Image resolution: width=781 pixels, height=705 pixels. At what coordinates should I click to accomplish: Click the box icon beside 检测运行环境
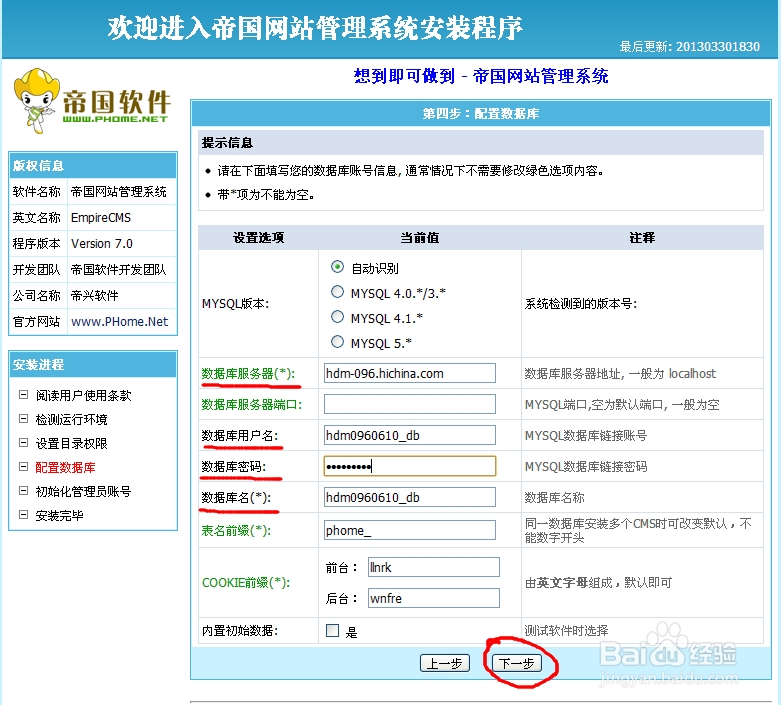[x=23, y=419]
